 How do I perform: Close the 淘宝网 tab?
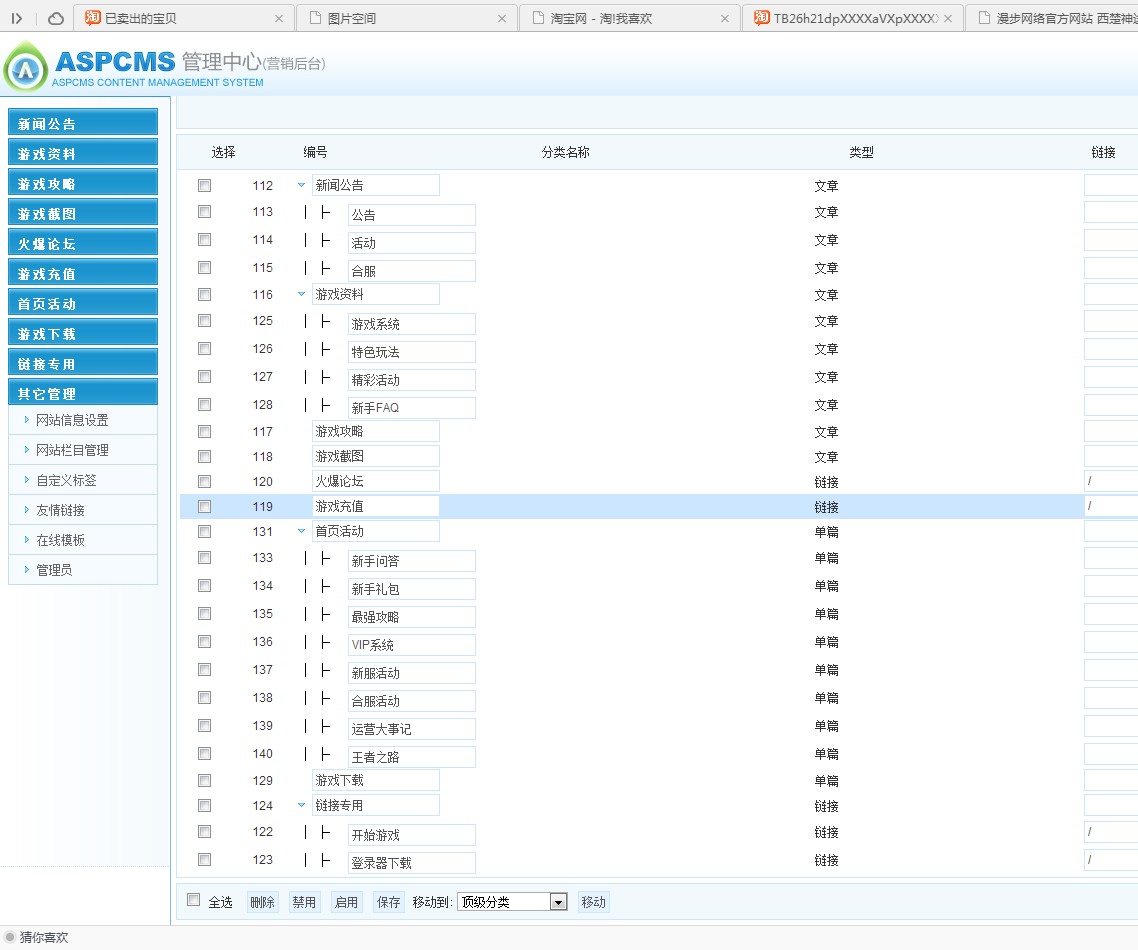point(724,19)
